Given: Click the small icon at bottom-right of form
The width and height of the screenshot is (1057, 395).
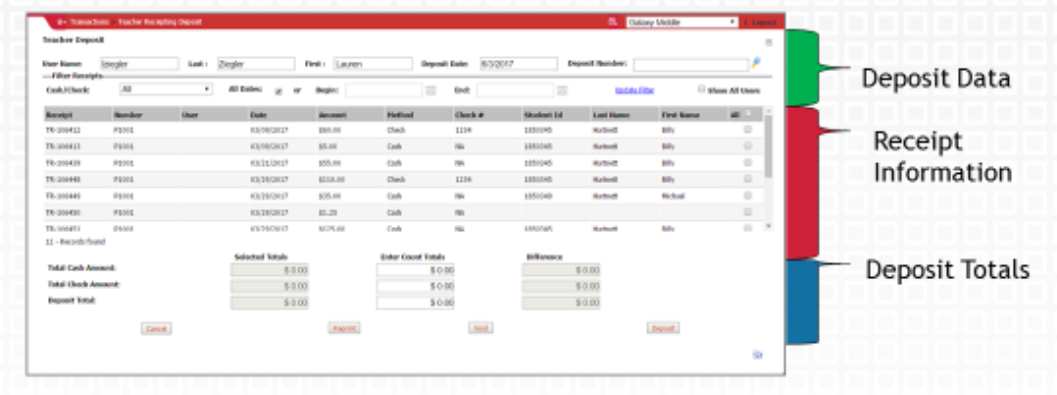Looking at the screenshot, I should tap(757, 355).
